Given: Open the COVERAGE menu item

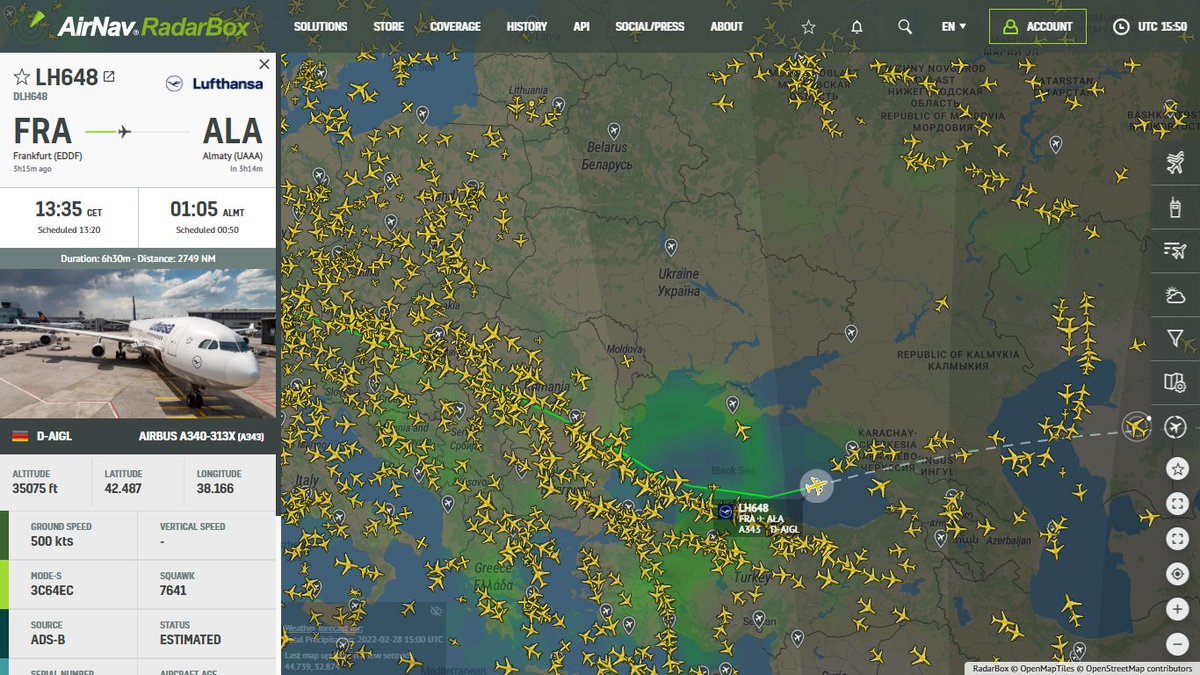Looking at the screenshot, I should [455, 27].
